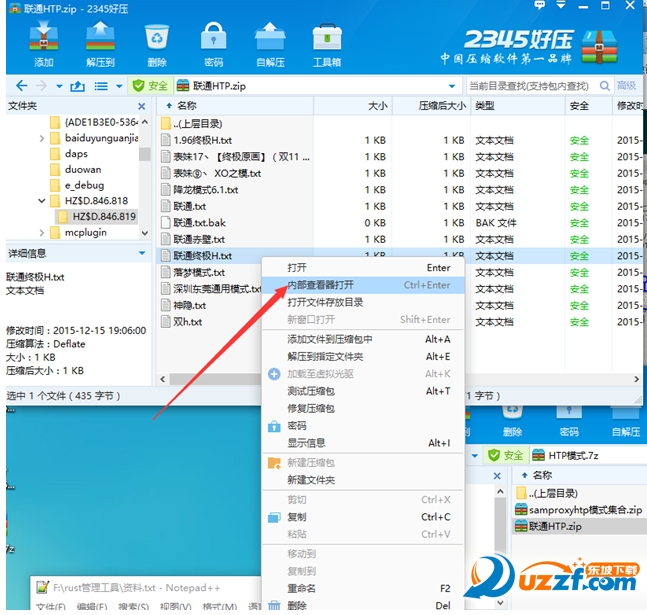647x615 pixels.
Task: Click the search magnifier icon
Action: (x=604, y=86)
